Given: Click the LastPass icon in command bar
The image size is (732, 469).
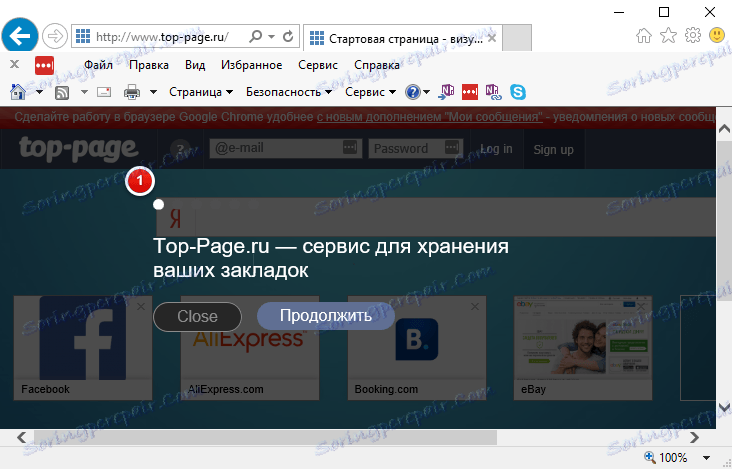Looking at the screenshot, I should (470, 92).
